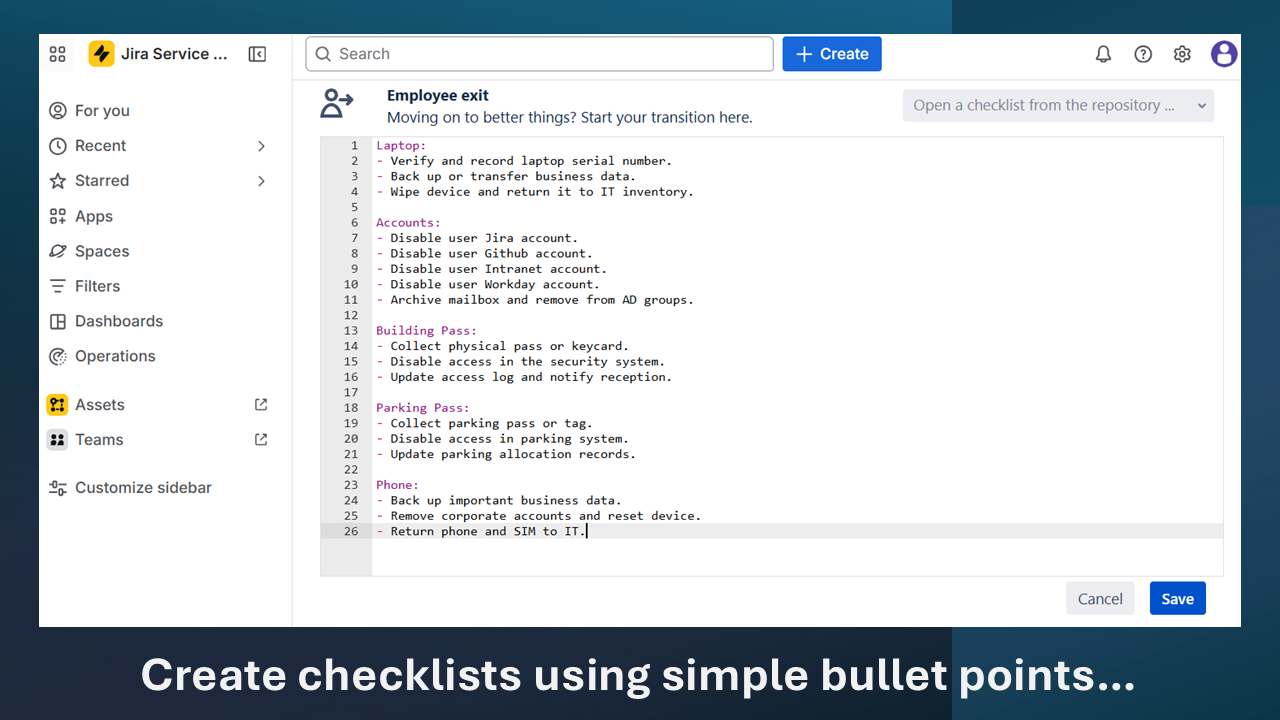The height and width of the screenshot is (720, 1280).
Task: Open Assets in a new window
Action: click(260, 404)
